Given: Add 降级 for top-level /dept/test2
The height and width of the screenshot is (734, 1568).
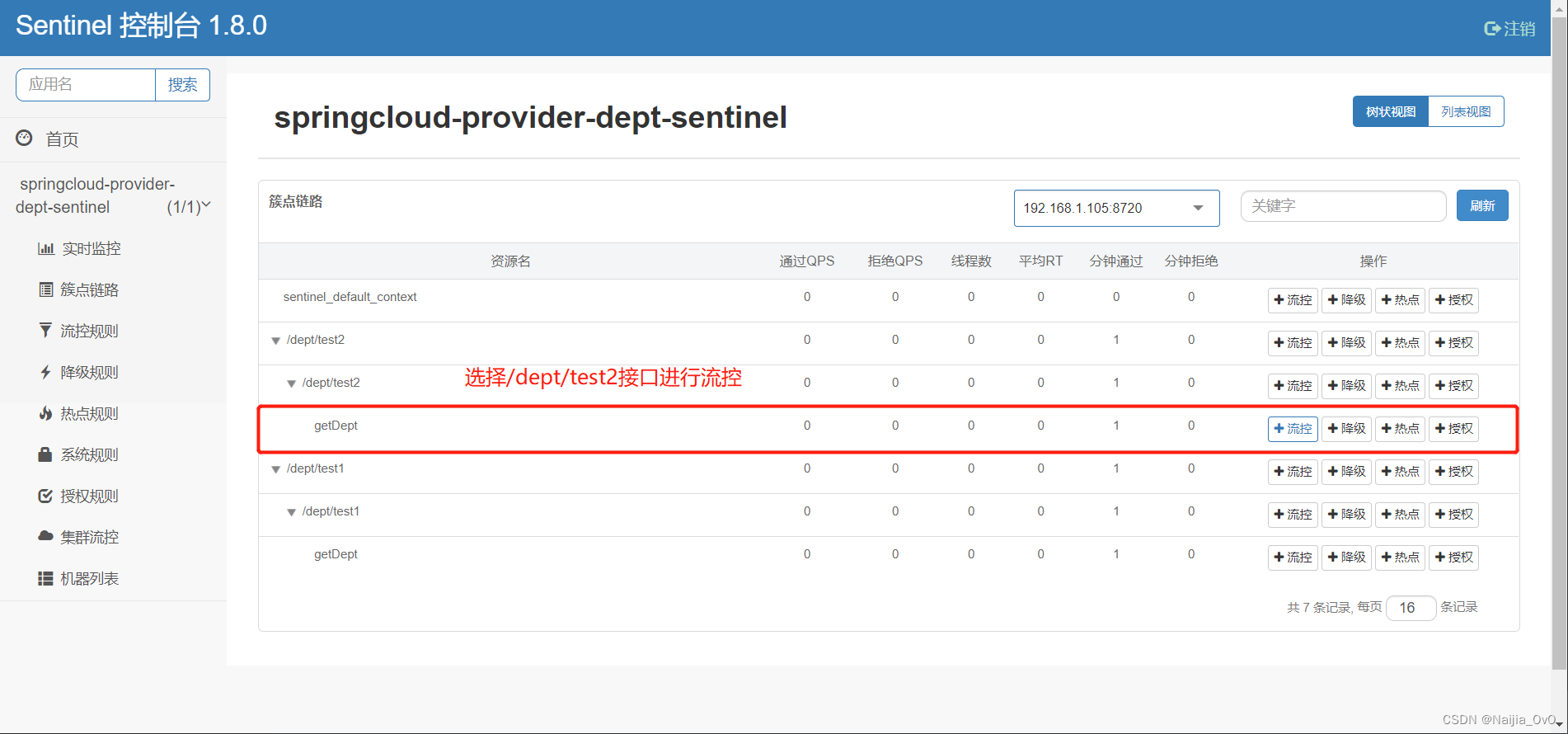Looking at the screenshot, I should point(1346,343).
